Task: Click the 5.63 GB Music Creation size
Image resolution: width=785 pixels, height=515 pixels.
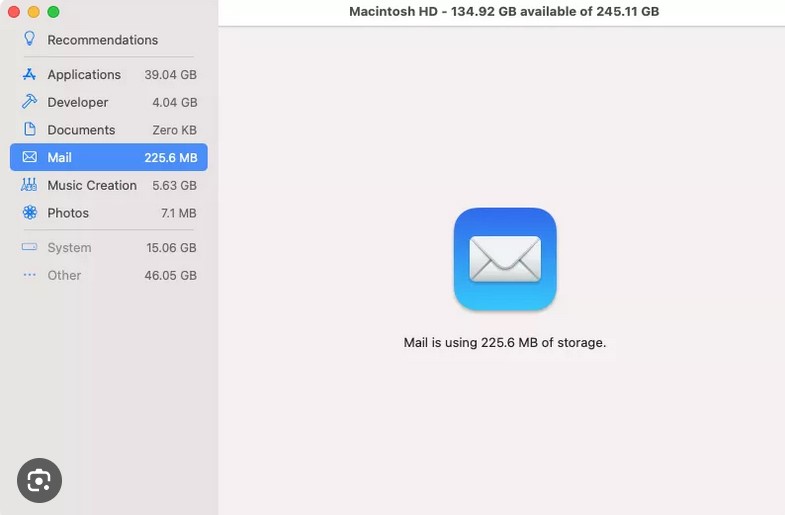Action: point(174,185)
